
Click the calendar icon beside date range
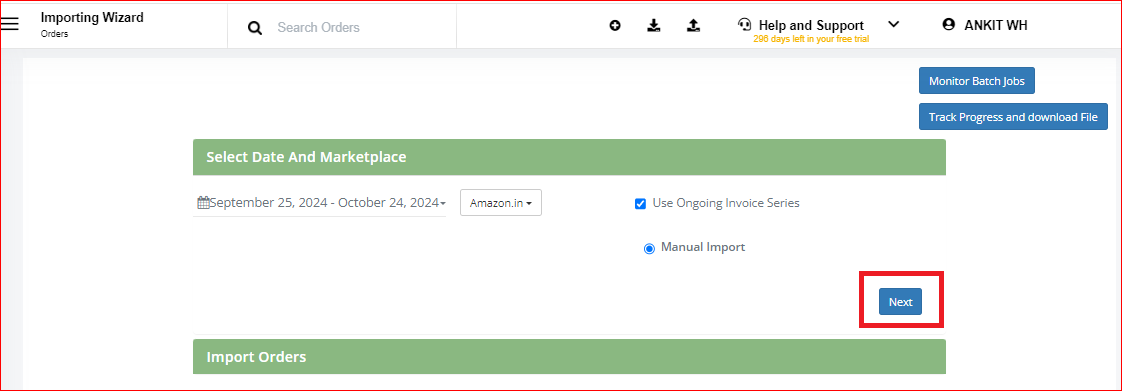(203, 203)
